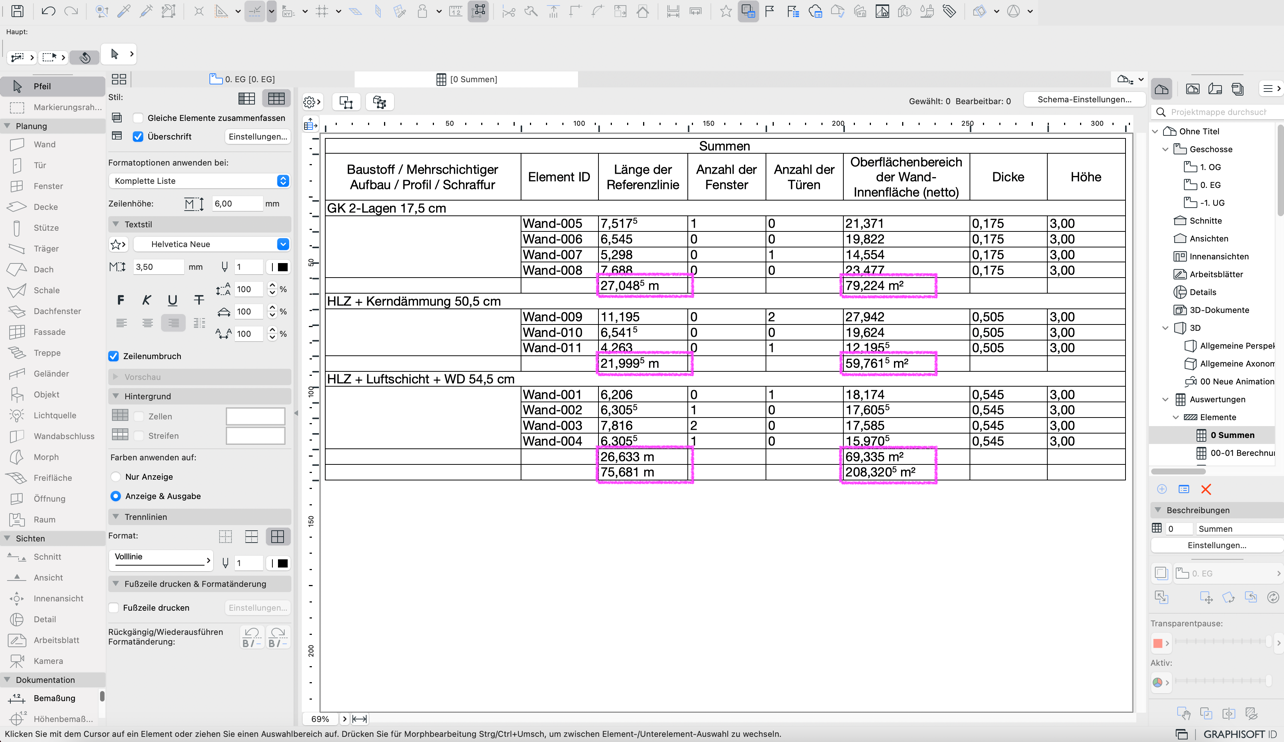Select the Stütze tool
Screen dimensions: 1284x742
pos(52,227)
